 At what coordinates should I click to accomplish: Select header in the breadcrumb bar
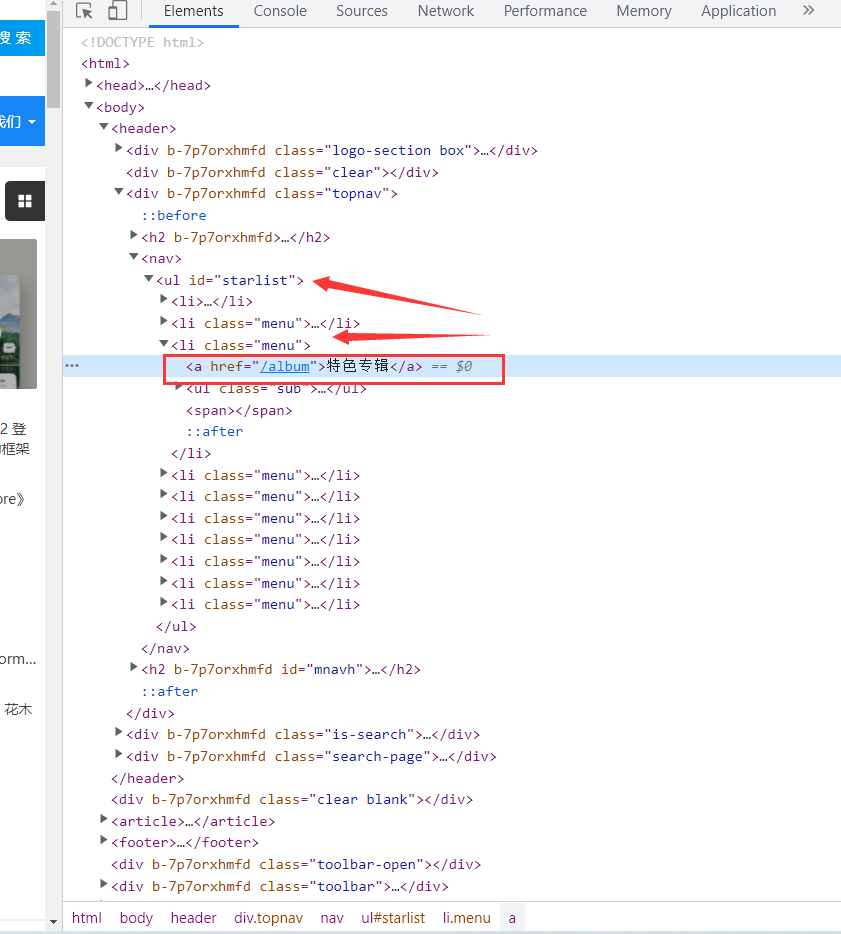pyautogui.click(x=194, y=918)
